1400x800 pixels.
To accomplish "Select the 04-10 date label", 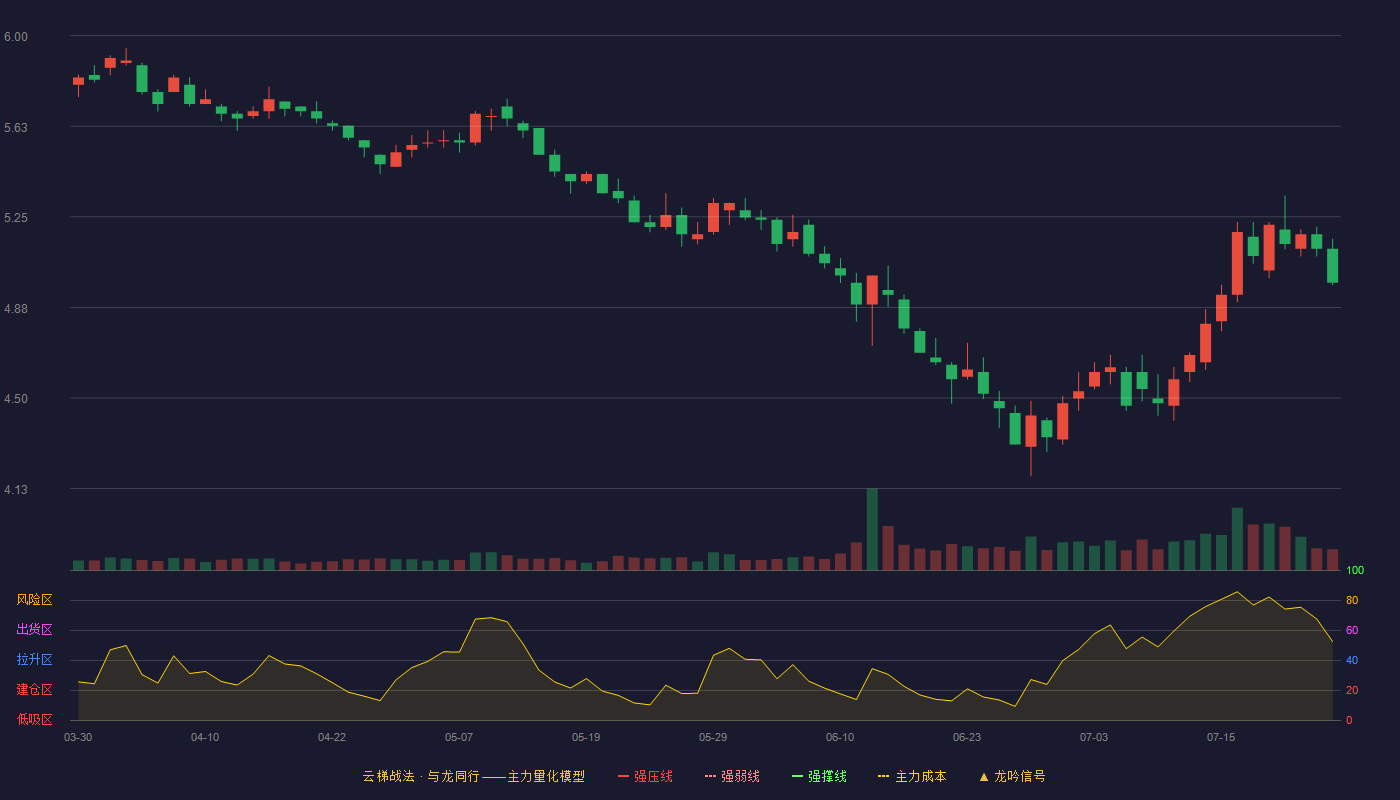I will [x=205, y=737].
